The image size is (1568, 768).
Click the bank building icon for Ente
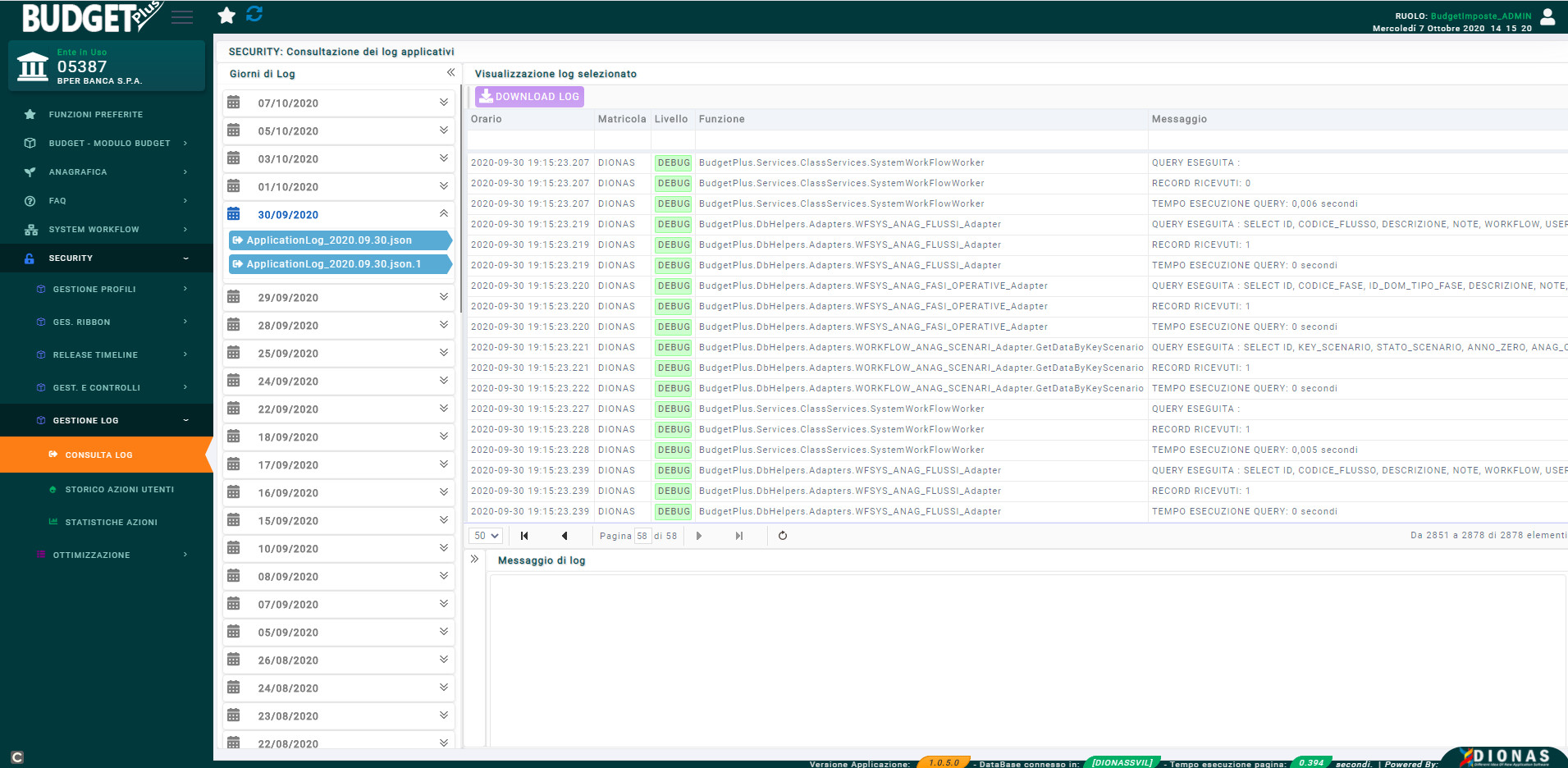[x=33, y=66]
